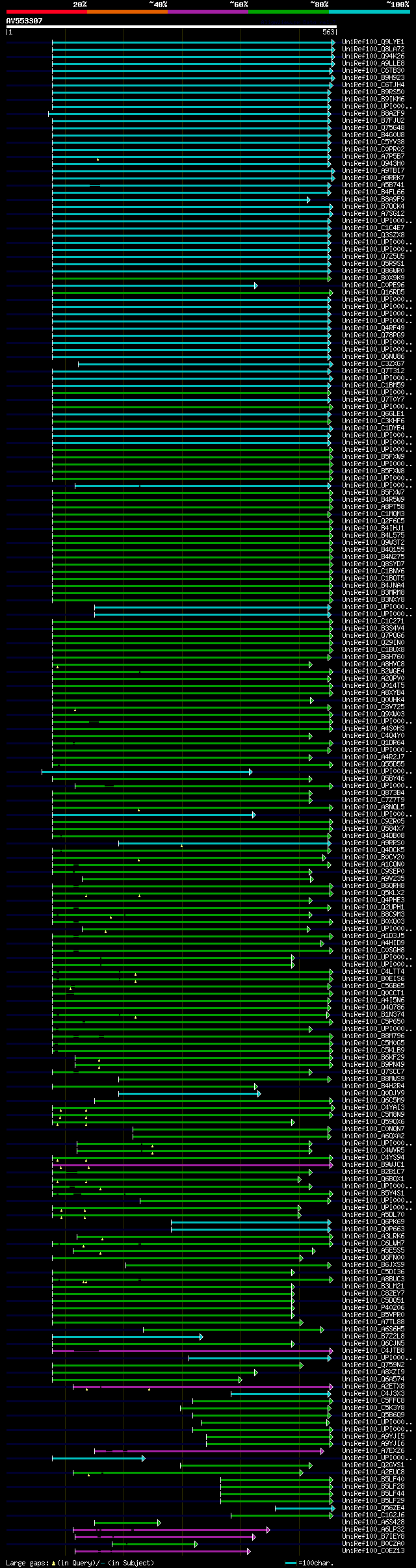Viewport: 416px width, 1568px height.
Task: Select the hit UniRef100_Q75G48
Action: (373, 128)
